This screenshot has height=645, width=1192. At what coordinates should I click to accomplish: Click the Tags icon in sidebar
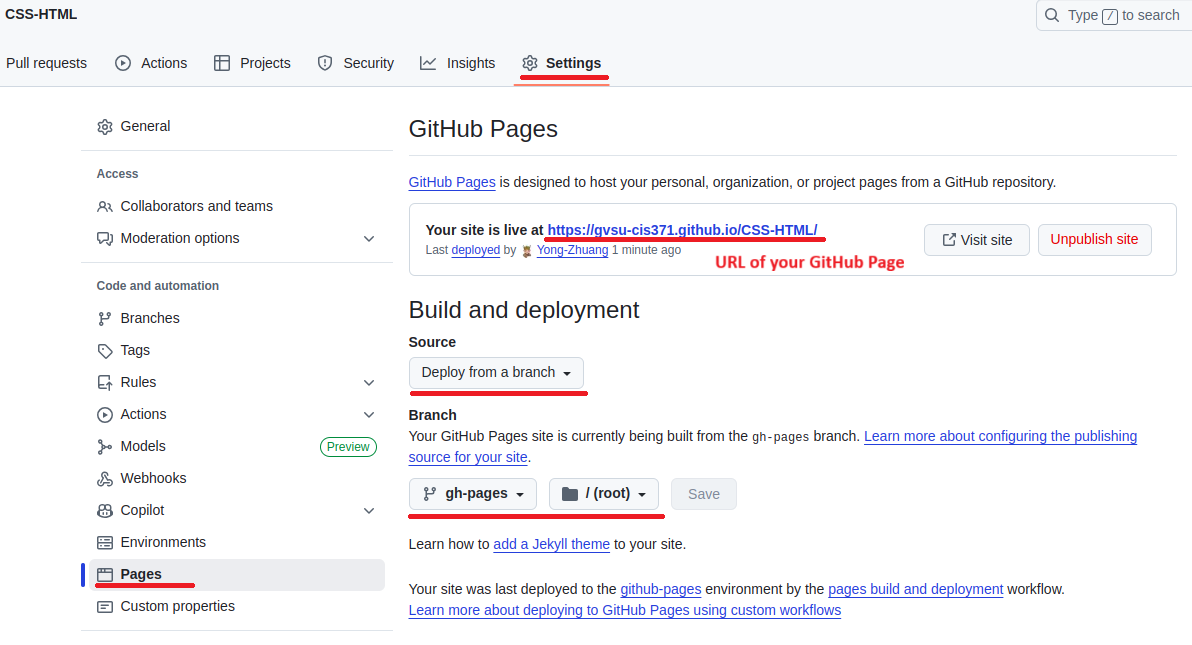pos(105,350)
